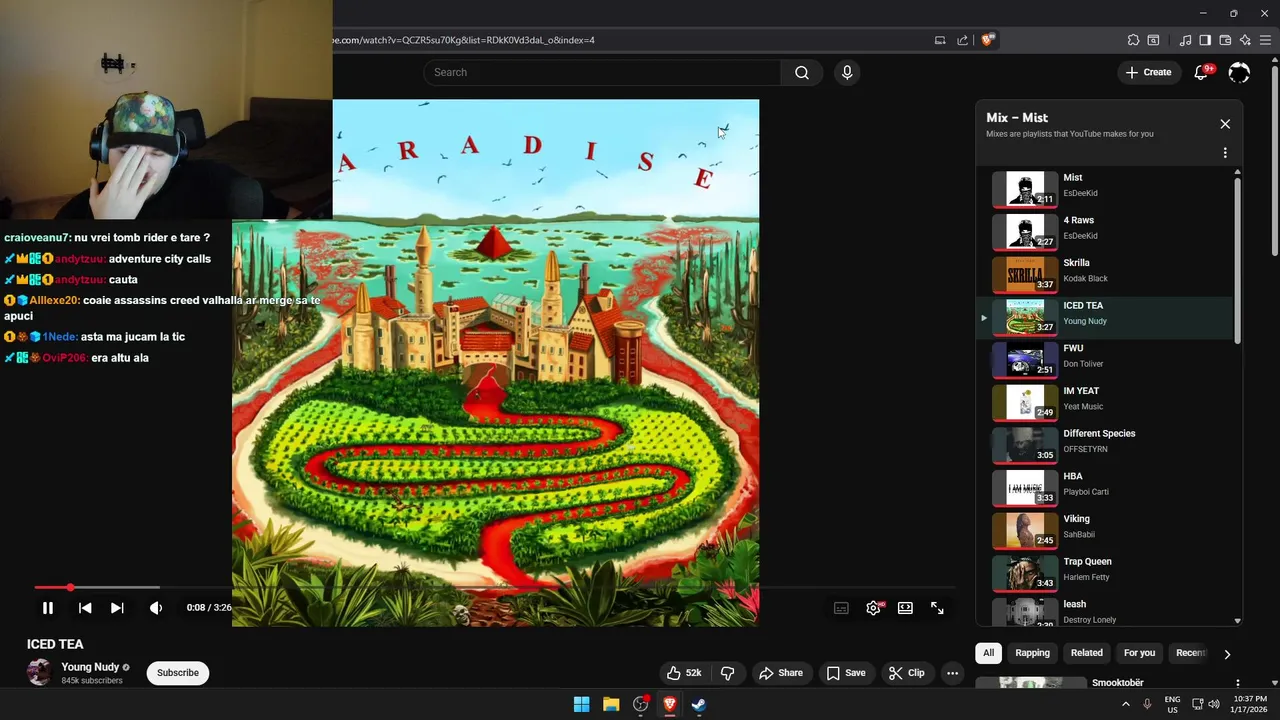Screen dimensions: 1280x720
Task: Like the video (52k)
Action: pyautogui.click(x=684, y=673)
